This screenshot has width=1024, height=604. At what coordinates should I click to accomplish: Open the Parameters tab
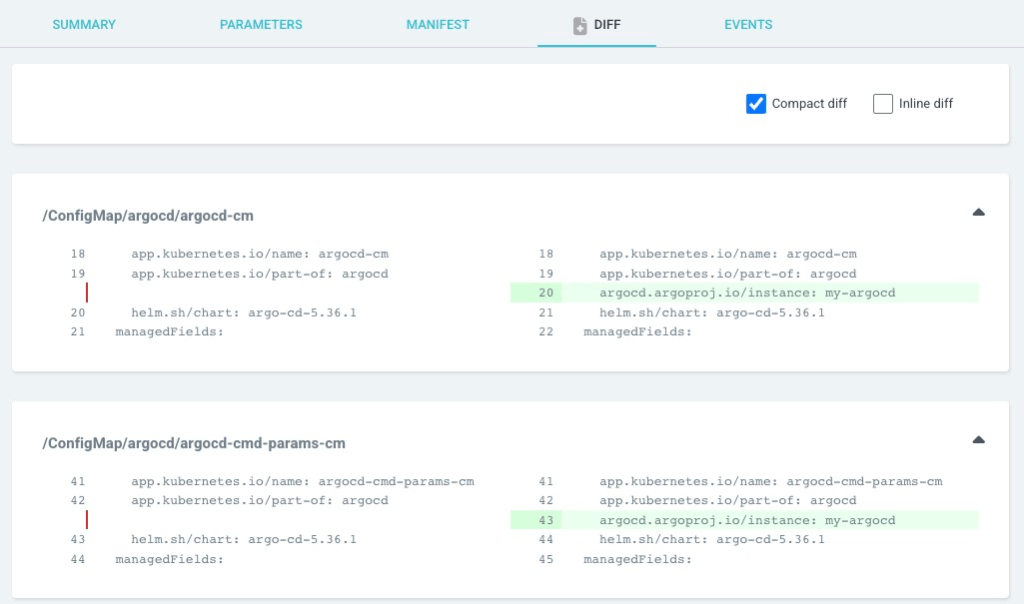point(261,25)
